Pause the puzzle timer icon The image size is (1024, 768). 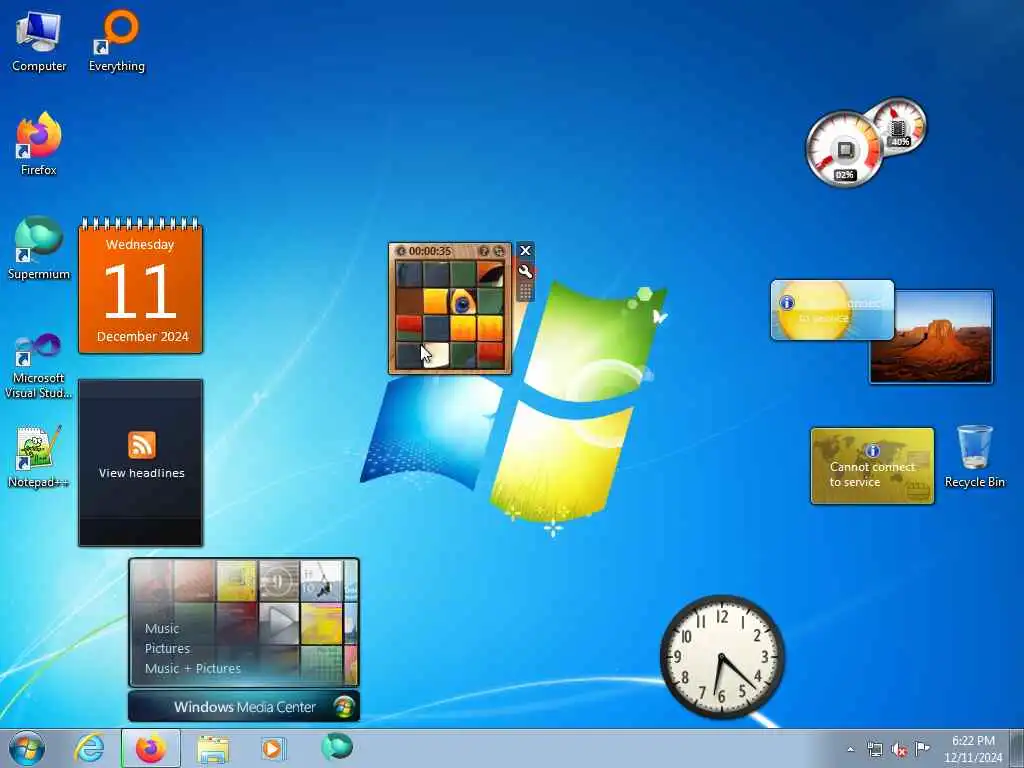coord(401,251)
